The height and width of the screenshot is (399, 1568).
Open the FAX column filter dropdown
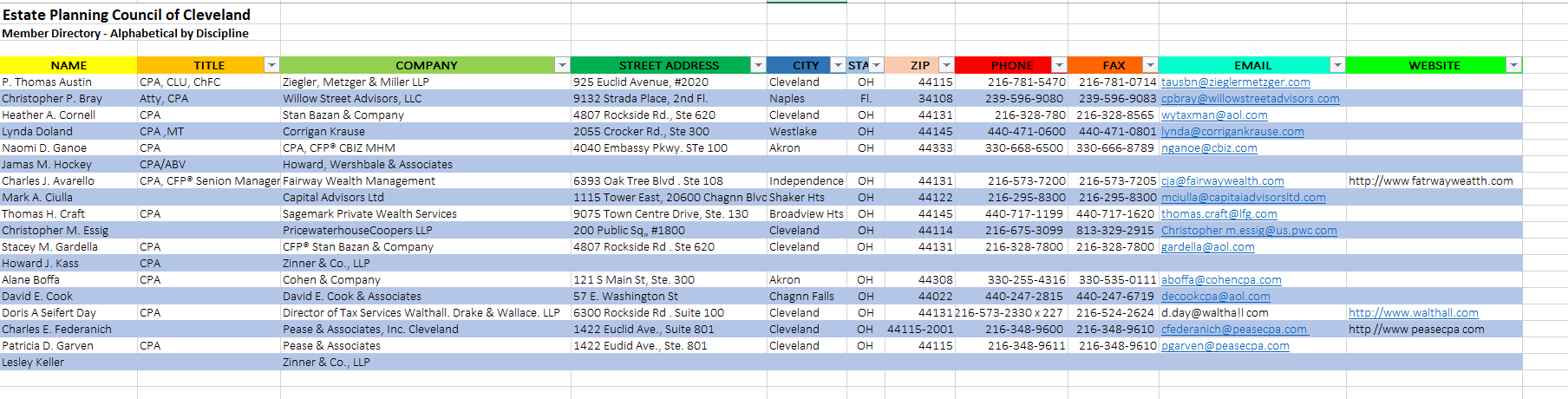coord(1150,65)
